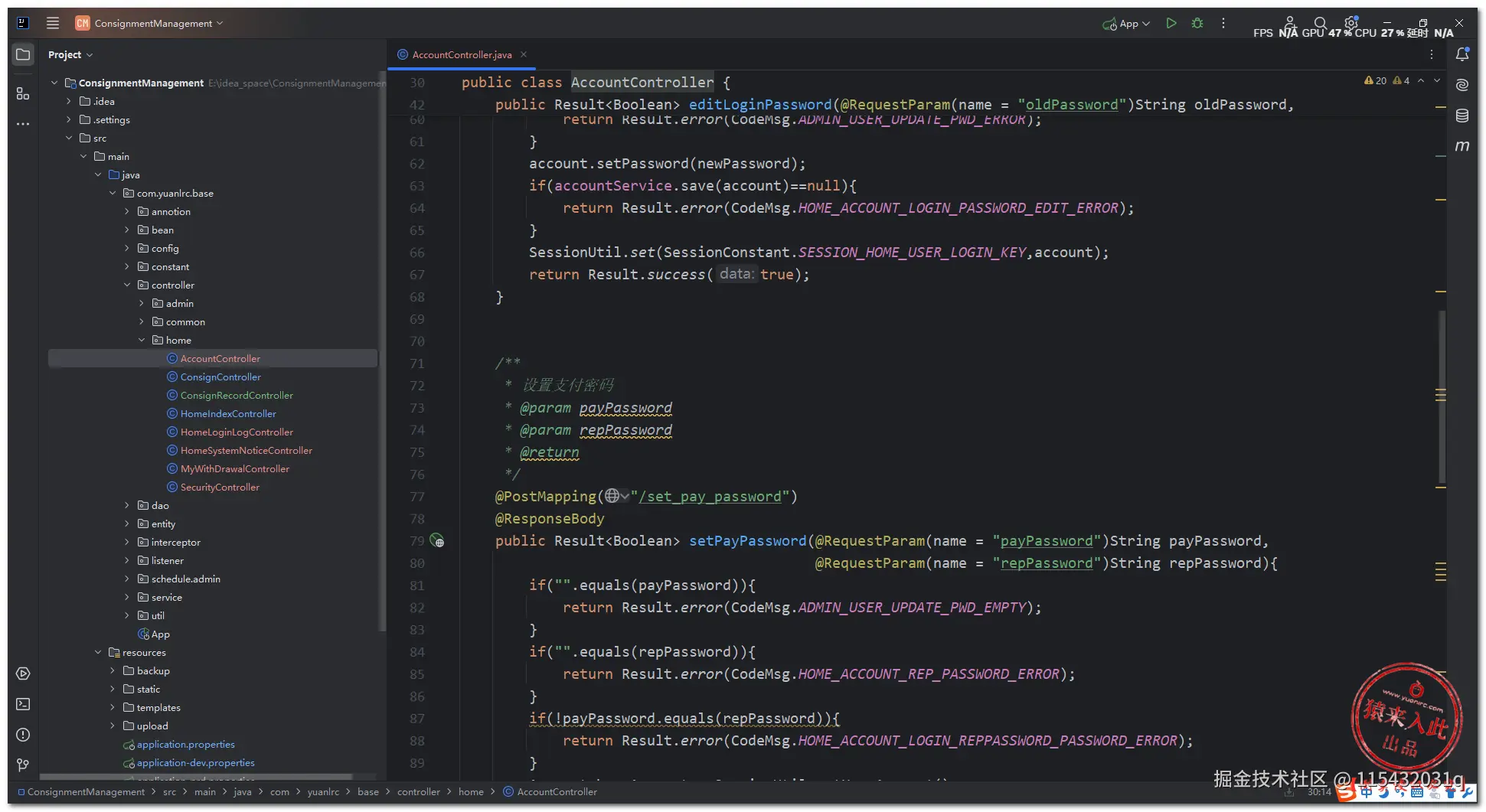Open the Services tool window
The image size is (1486, 812).
click(23, 673)
